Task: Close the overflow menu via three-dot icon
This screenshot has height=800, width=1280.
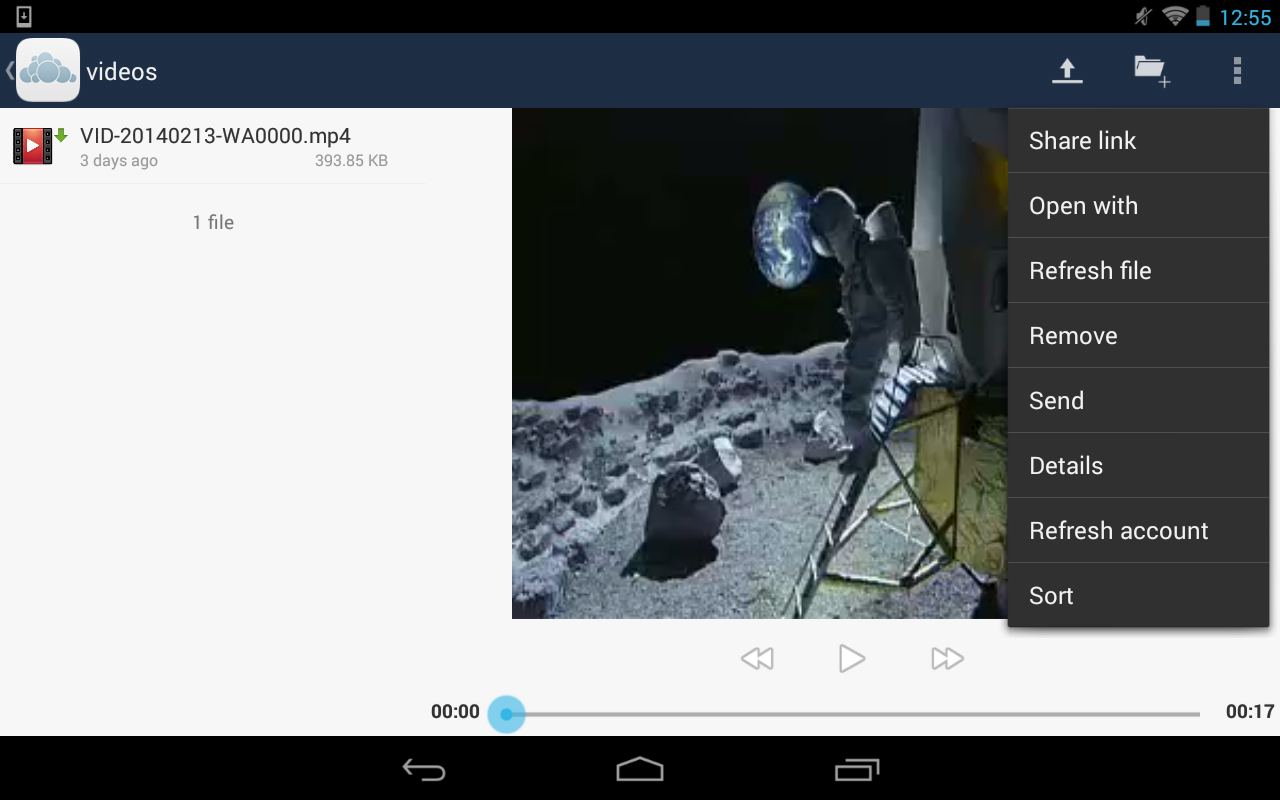Action: 1237,70
